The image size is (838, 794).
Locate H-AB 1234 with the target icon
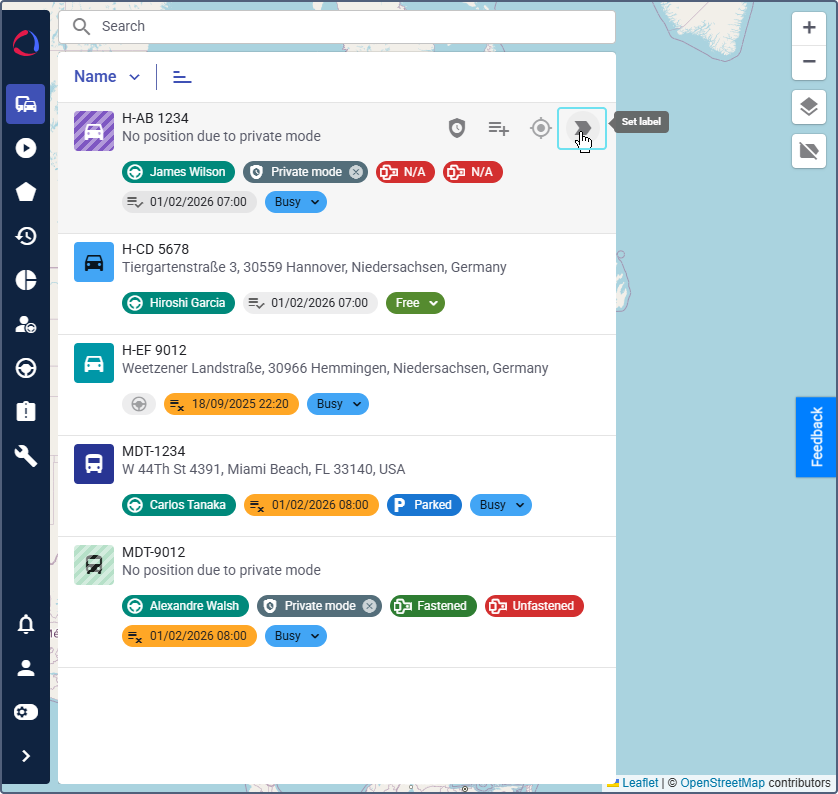pos(540,128)
